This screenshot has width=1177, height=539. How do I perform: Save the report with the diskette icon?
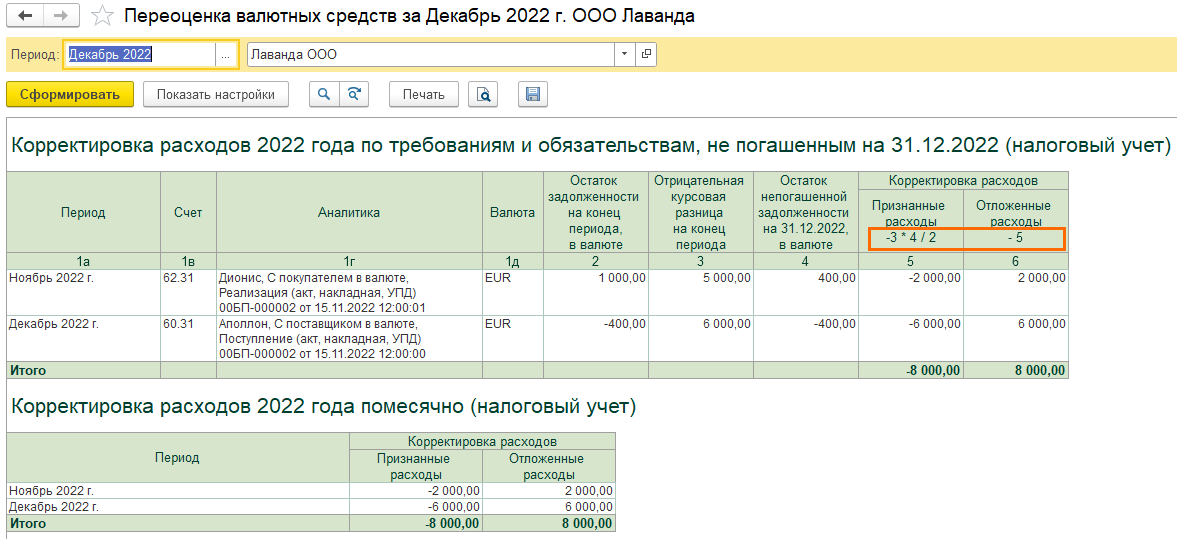tap(533, 95)
